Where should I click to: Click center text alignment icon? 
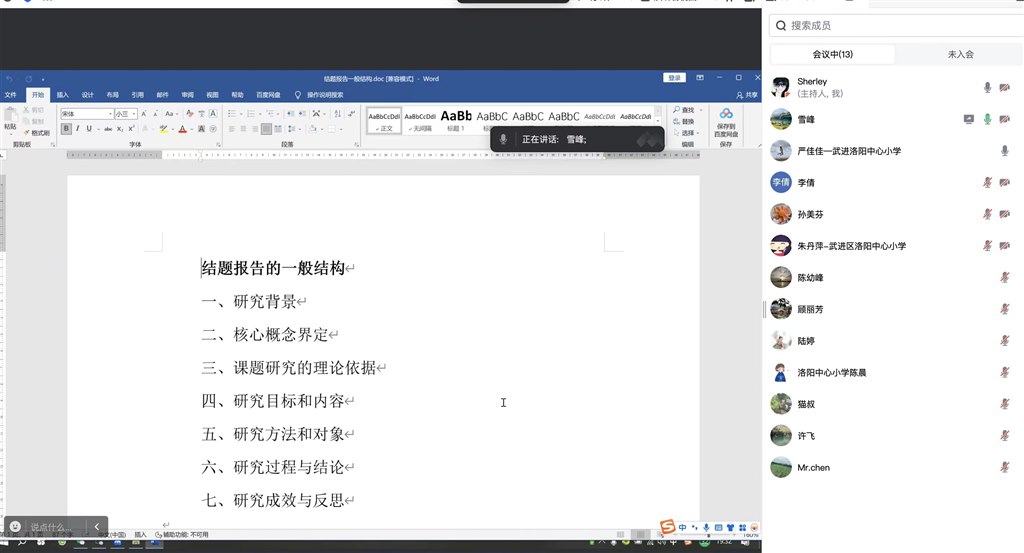pos(243,129)
